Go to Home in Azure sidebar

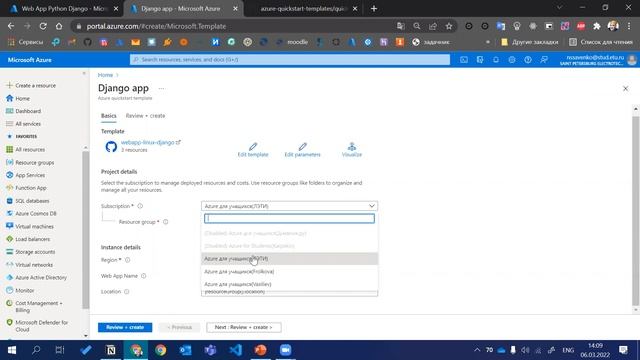click(18, 98)
